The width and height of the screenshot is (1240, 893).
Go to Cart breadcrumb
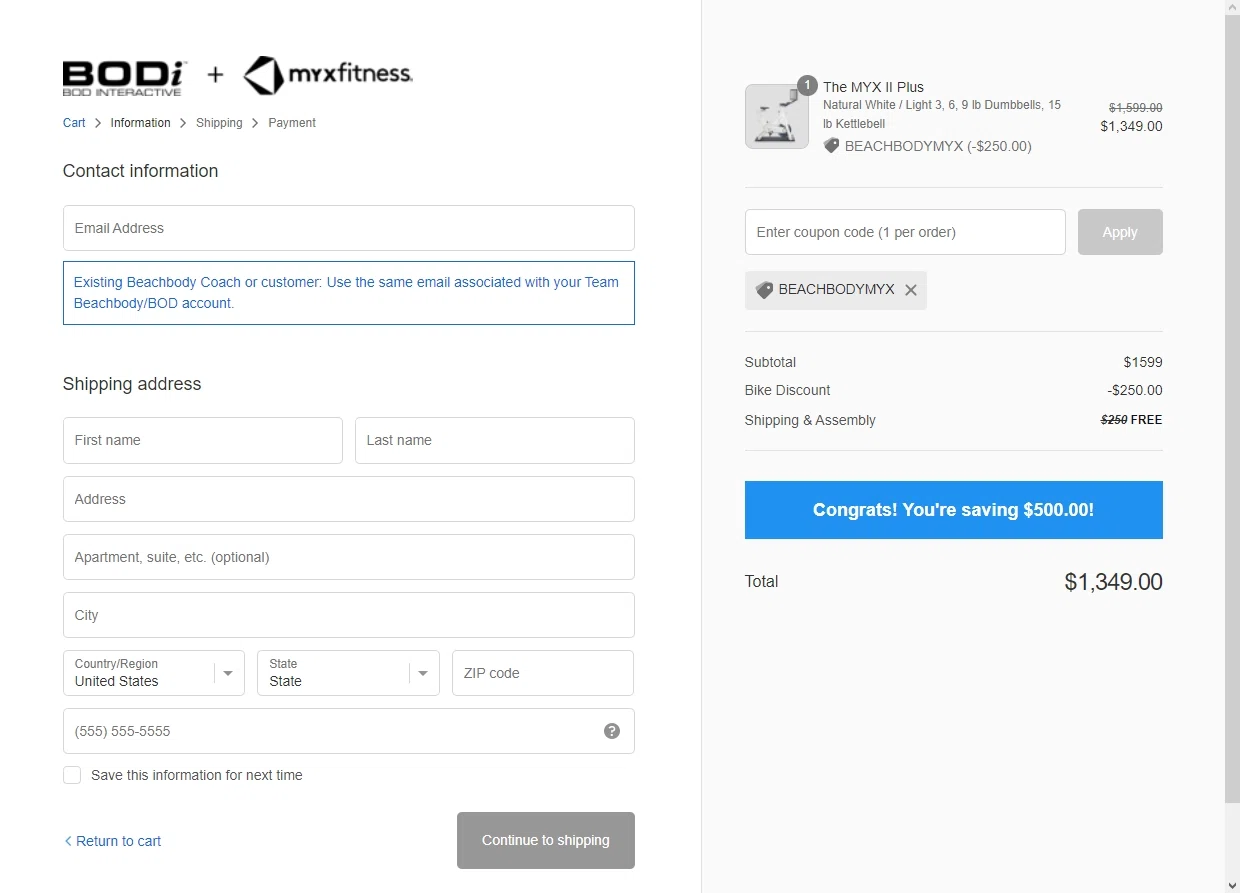coord(74,123)
